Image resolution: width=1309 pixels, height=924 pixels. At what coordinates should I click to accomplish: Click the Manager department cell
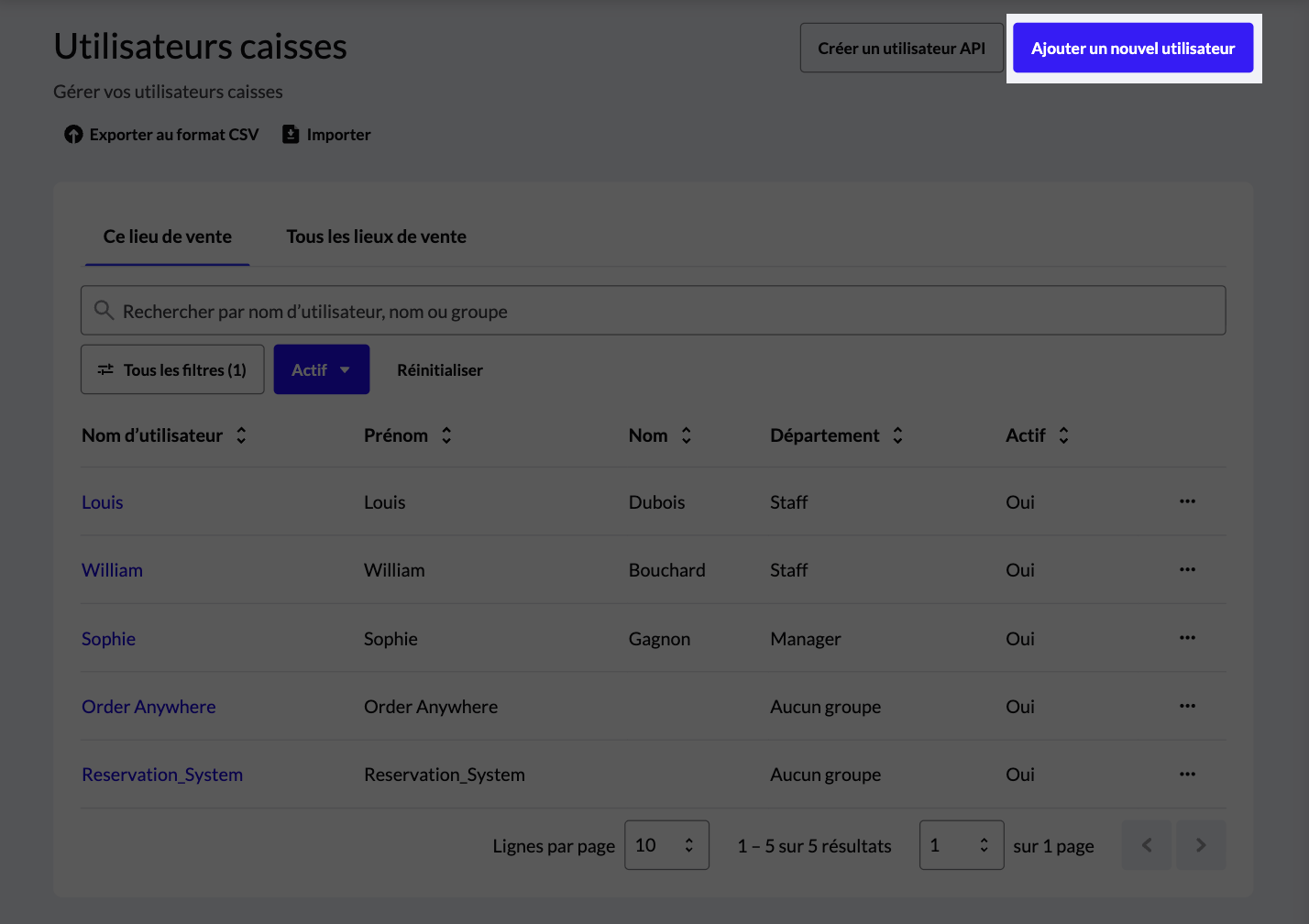click(x=805, y=639)
